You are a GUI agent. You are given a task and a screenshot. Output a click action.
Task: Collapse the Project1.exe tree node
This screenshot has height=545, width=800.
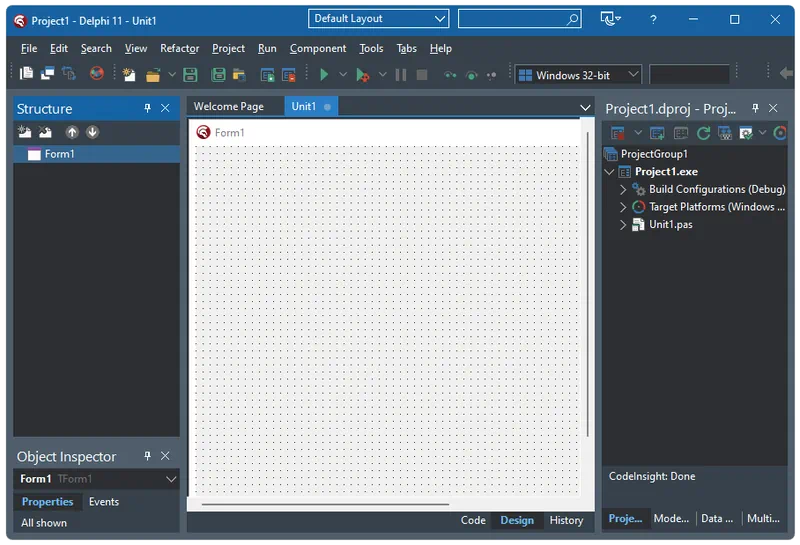point(609,172)
